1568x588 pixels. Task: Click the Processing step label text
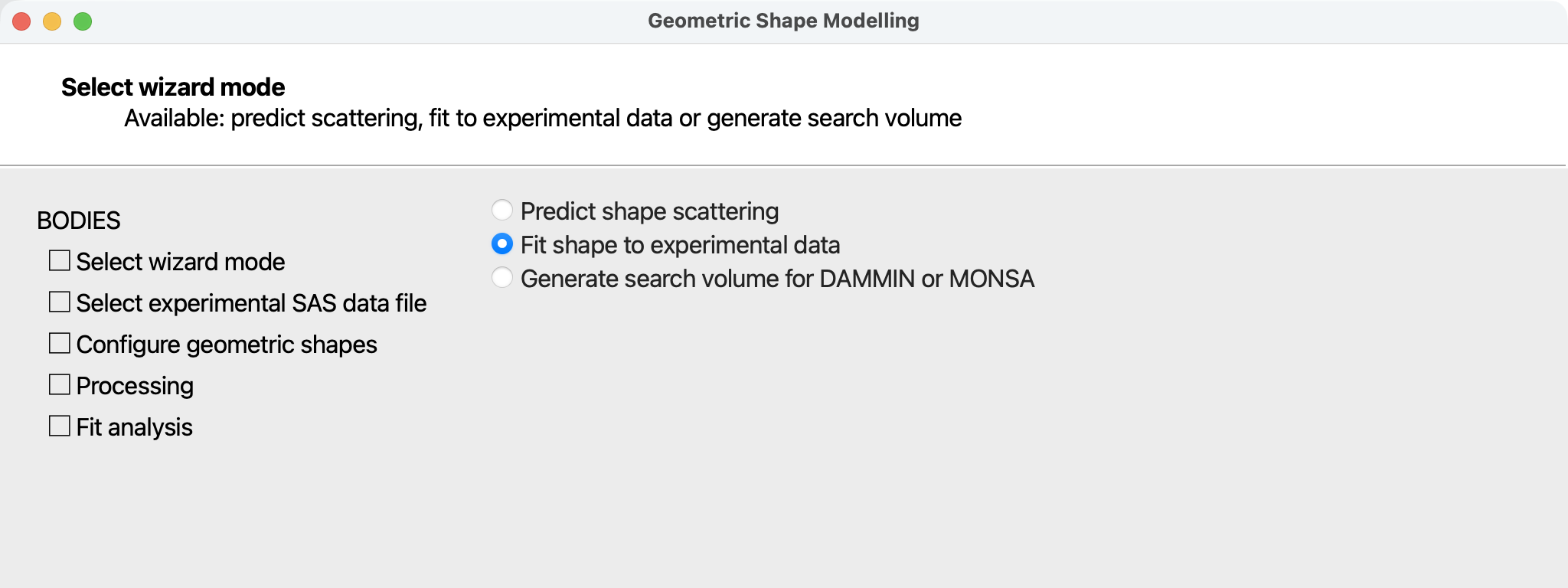click(x=135, y=386)
